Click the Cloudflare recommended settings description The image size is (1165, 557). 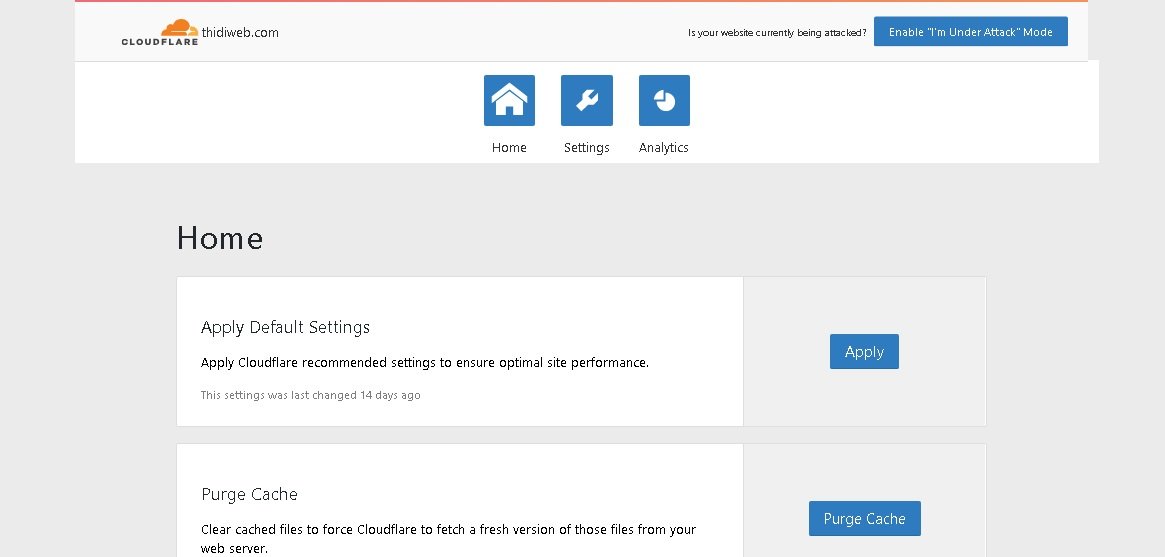[x=425, y=362]
